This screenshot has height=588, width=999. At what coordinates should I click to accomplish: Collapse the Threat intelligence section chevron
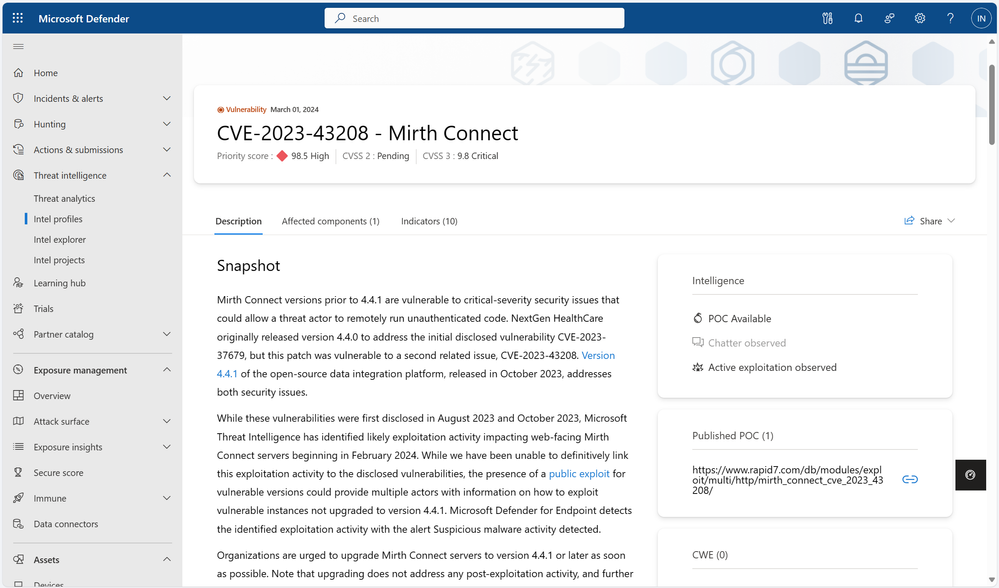tap(167, 175)
